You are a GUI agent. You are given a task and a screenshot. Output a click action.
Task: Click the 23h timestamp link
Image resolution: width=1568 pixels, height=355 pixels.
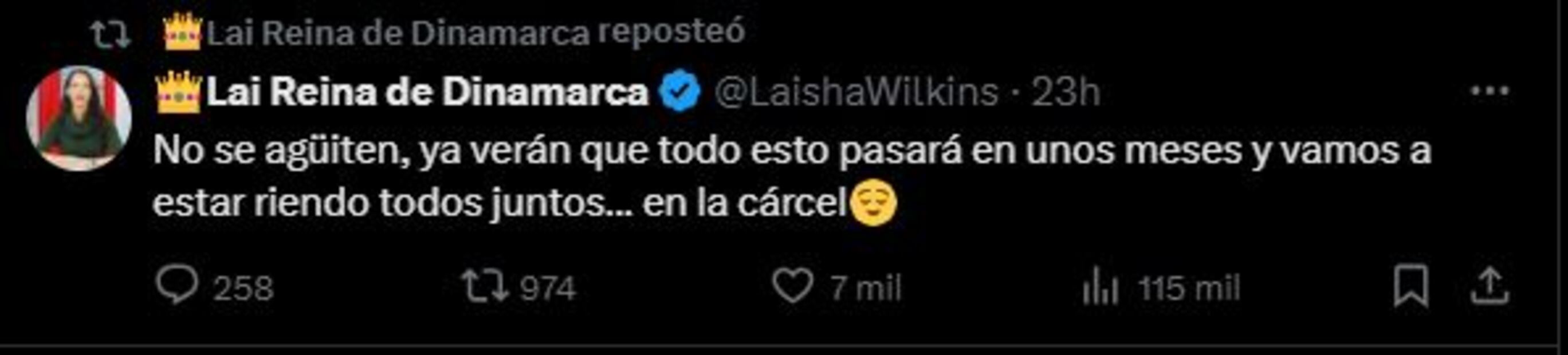pos(1067,92)
